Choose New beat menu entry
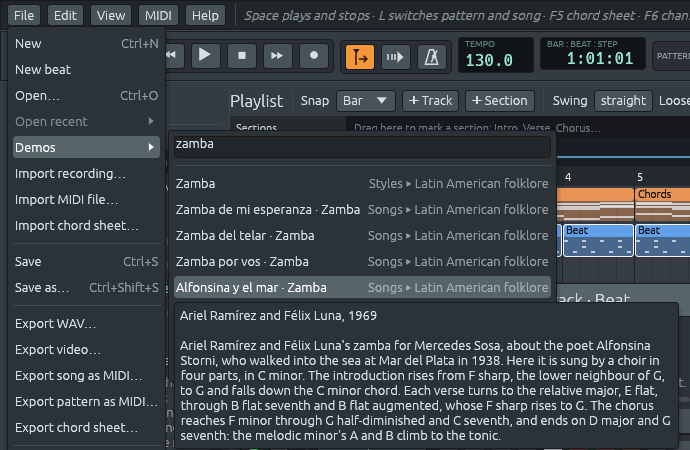 (x=86, y=70)
